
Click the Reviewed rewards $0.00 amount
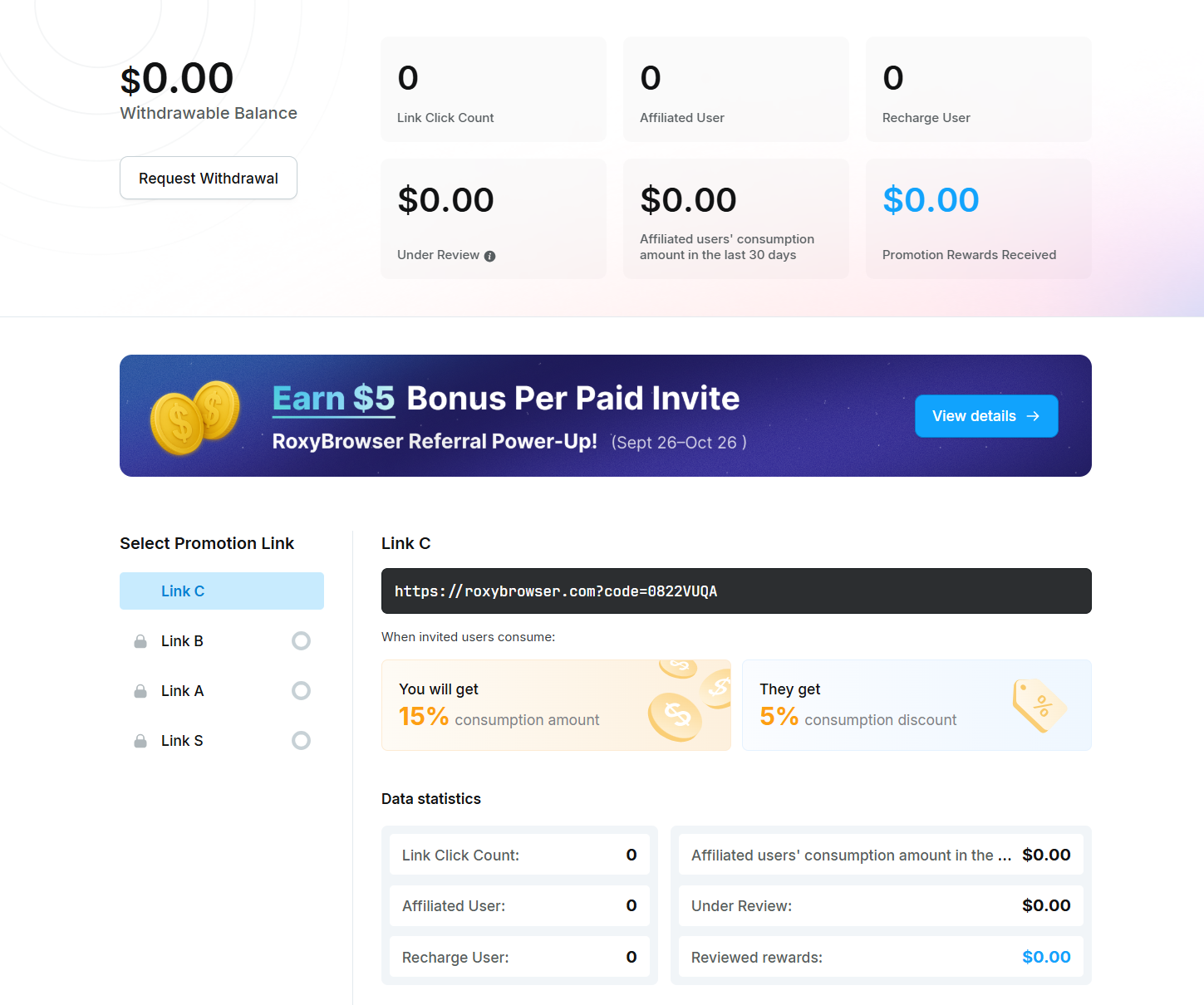click(1045, 957)
